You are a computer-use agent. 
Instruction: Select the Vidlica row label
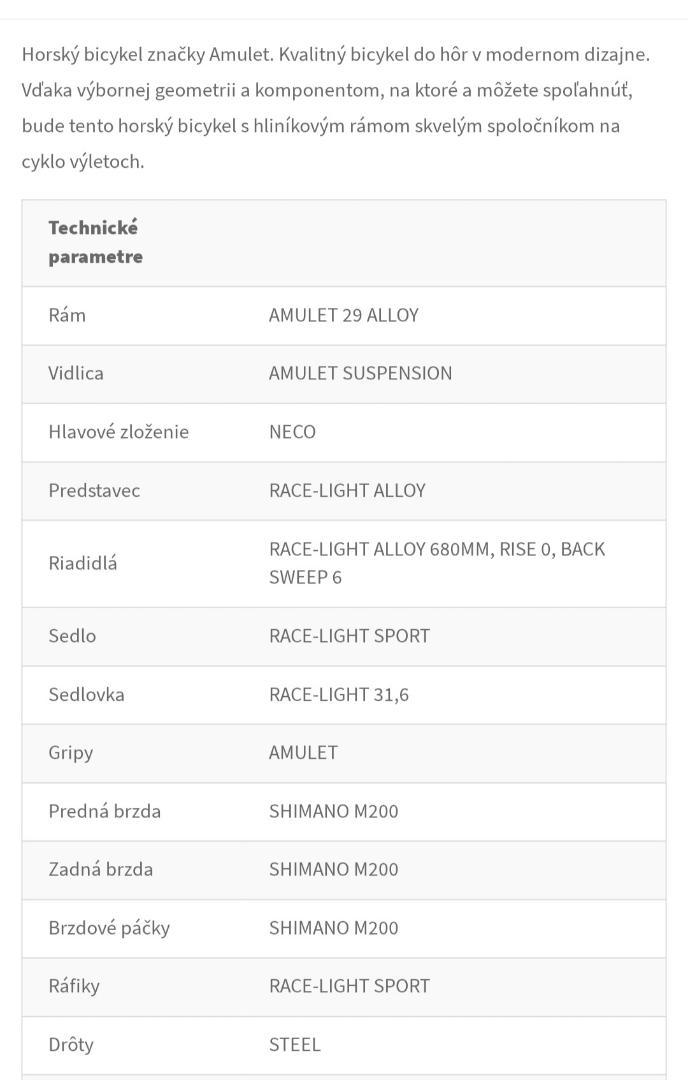click(76, 373)
